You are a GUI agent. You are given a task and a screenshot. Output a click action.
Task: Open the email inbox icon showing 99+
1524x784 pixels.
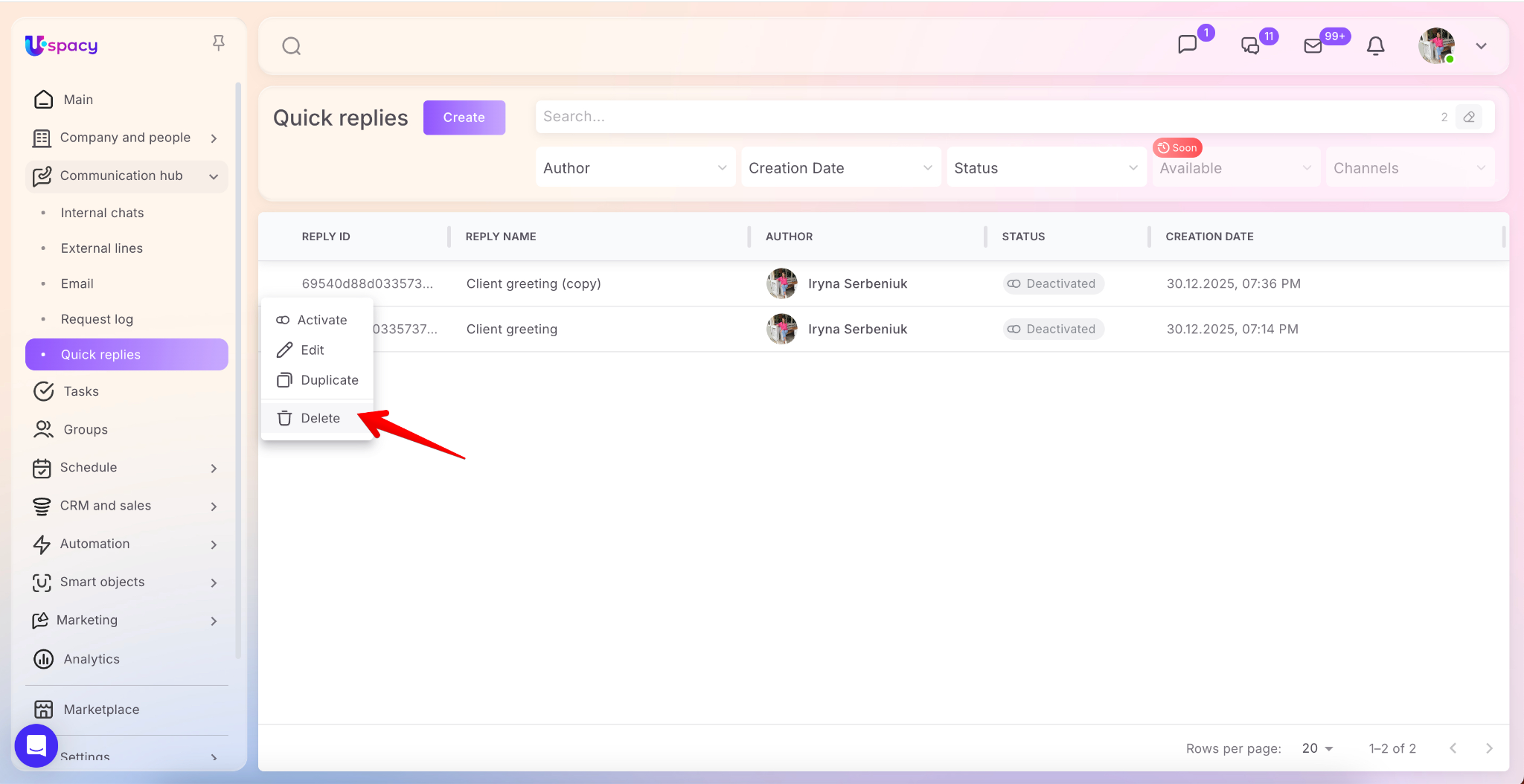click(1313, 46)
